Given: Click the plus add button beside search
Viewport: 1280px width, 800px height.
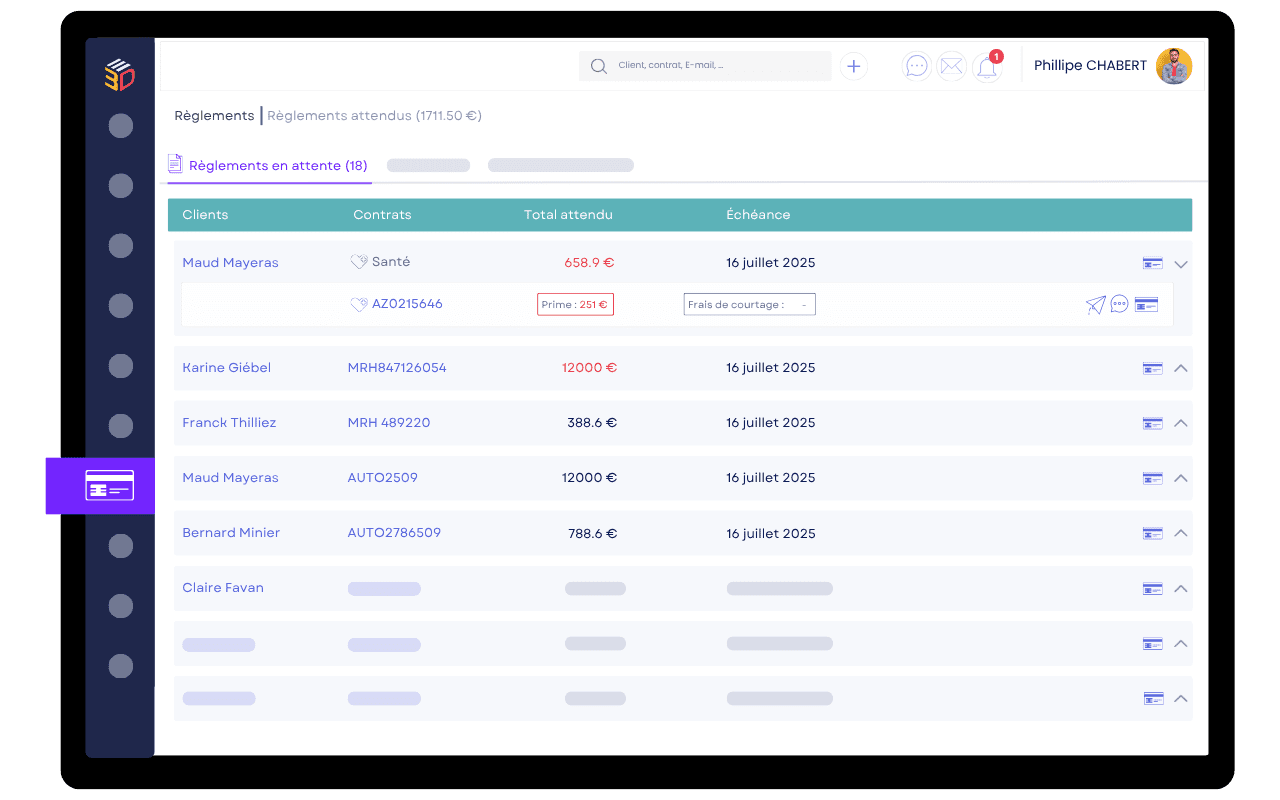Looking at the screenshot, I should pyautogui.click(x=853, y=66).
